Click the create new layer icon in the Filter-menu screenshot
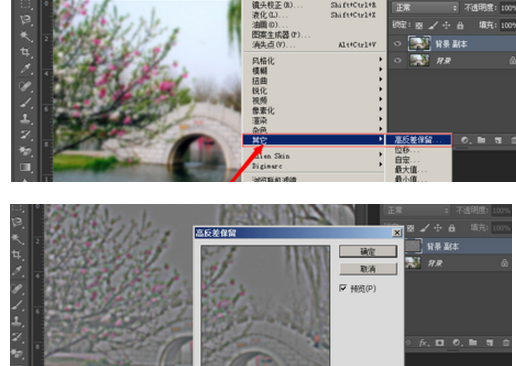 click(x=498, y=140)
